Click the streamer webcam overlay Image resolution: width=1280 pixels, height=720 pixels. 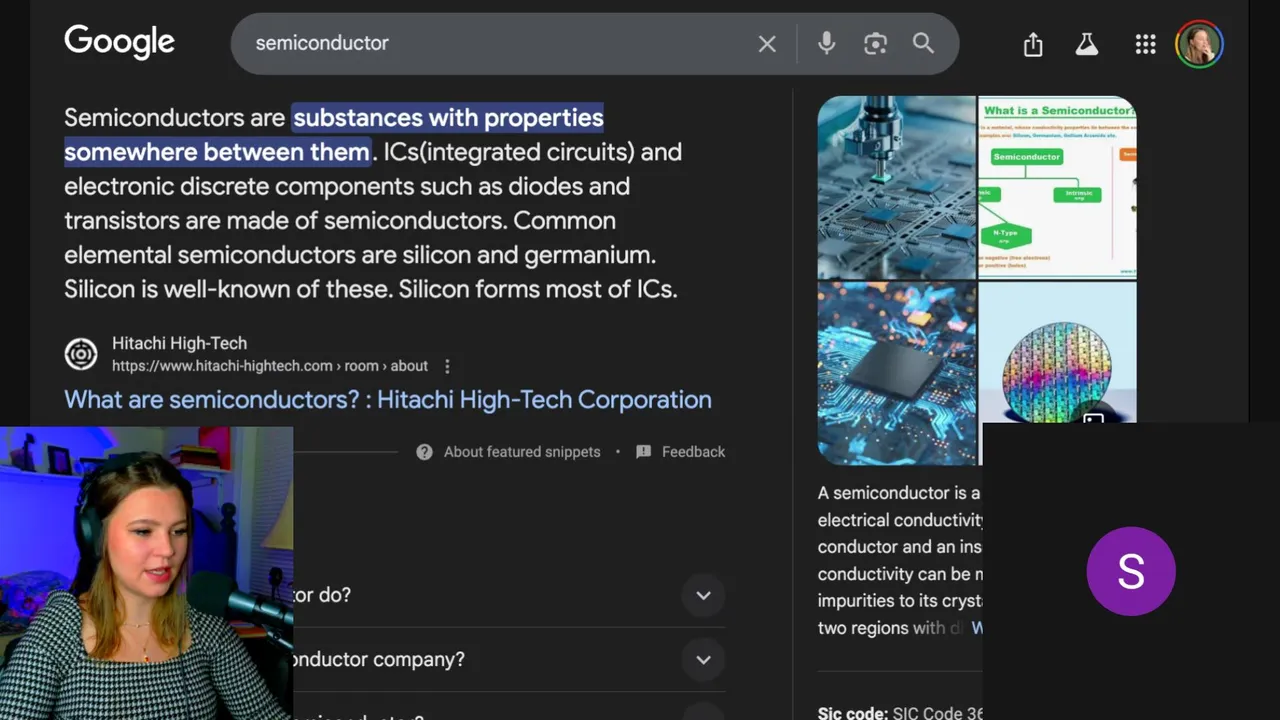click(146, 573)
